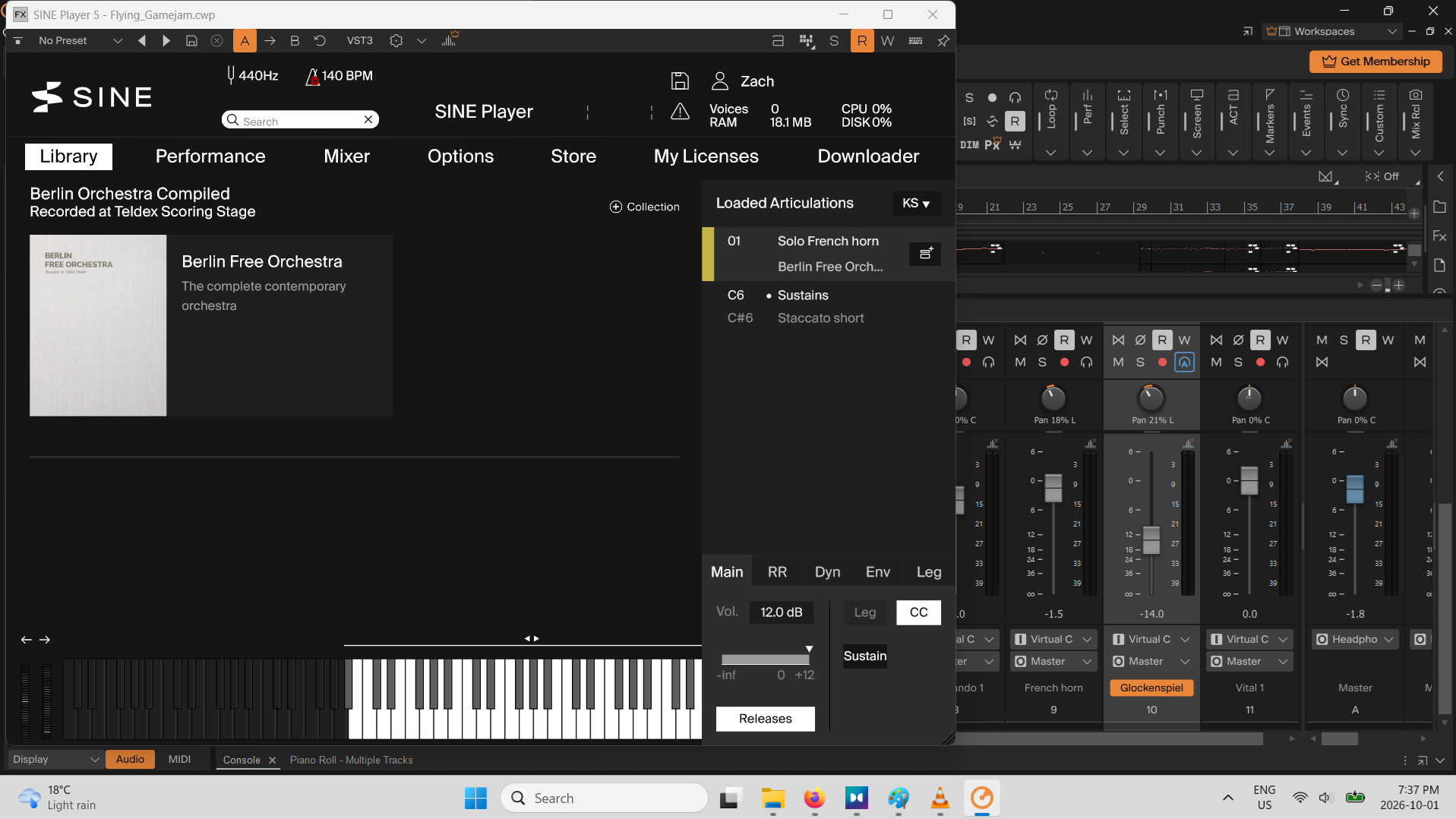The image size is (1456, 819).
Task: Open French horn input Virtual C dropdown
Action: click(1053, 640)
